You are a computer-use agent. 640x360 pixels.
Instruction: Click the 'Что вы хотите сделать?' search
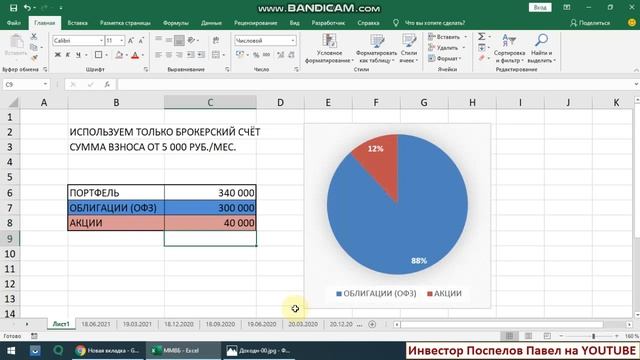(434, 23)
